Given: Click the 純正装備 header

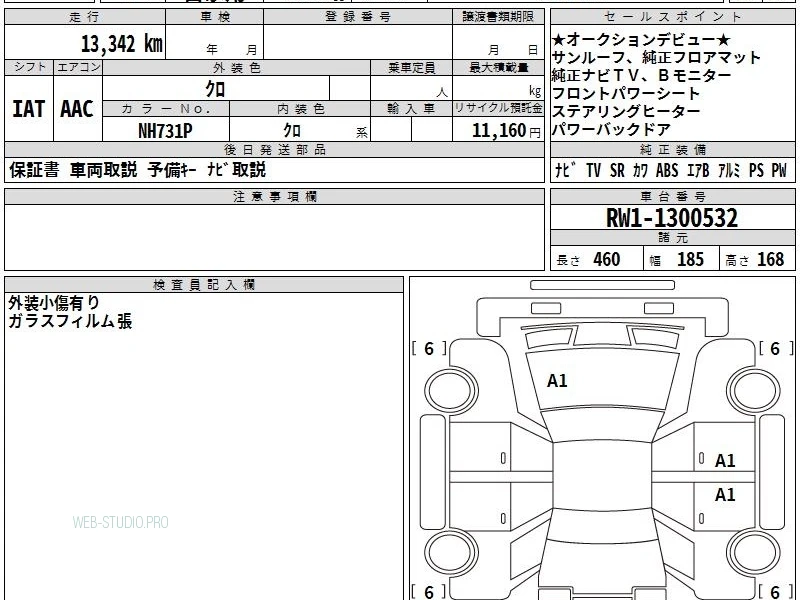Looking at the screenshot, I should (673, 150).
